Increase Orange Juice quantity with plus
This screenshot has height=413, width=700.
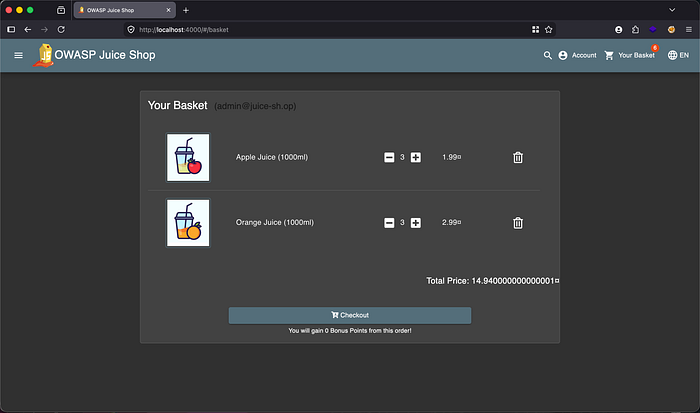(x=416, y=223)
